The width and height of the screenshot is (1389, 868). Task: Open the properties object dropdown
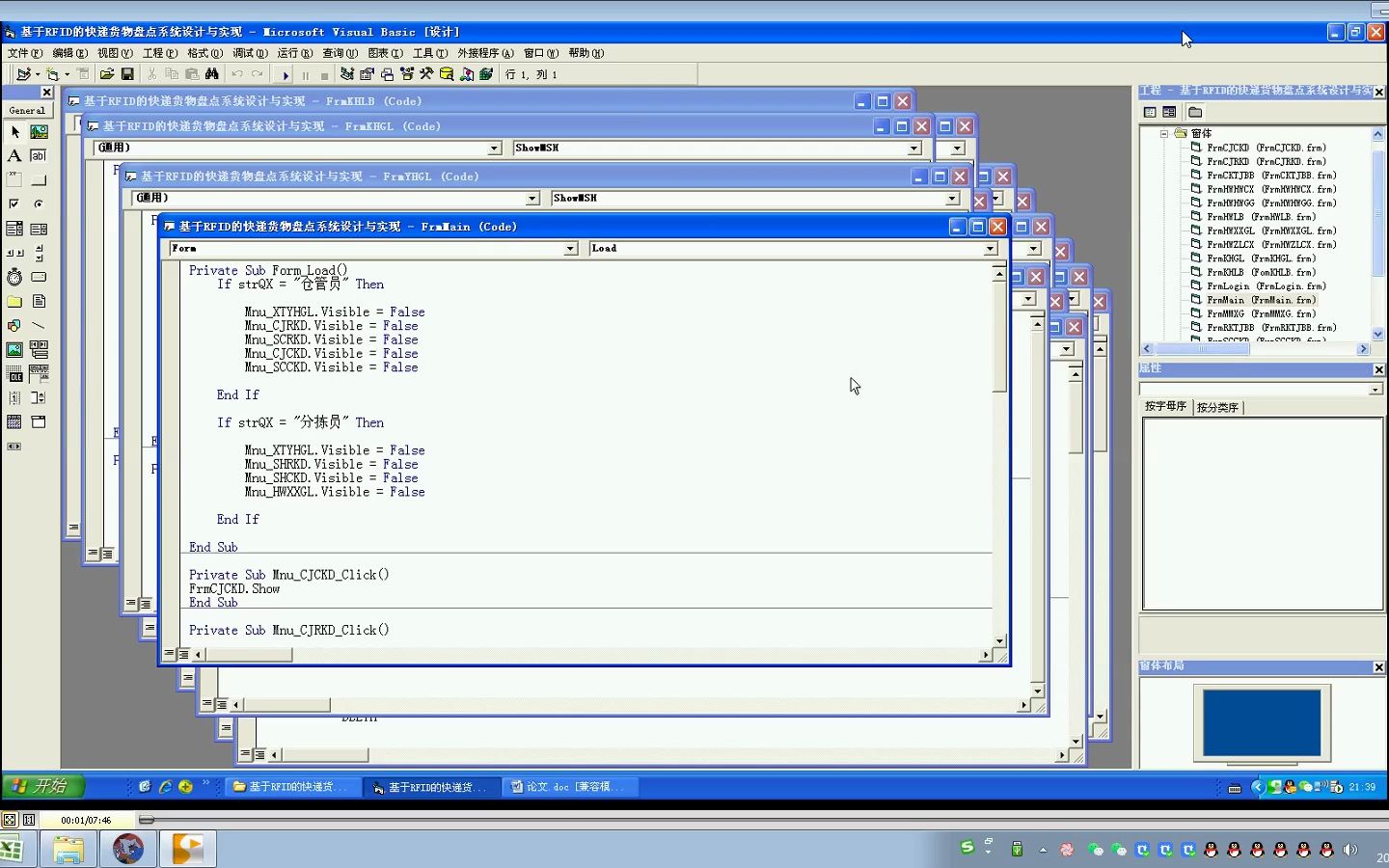pos(1375,390)
